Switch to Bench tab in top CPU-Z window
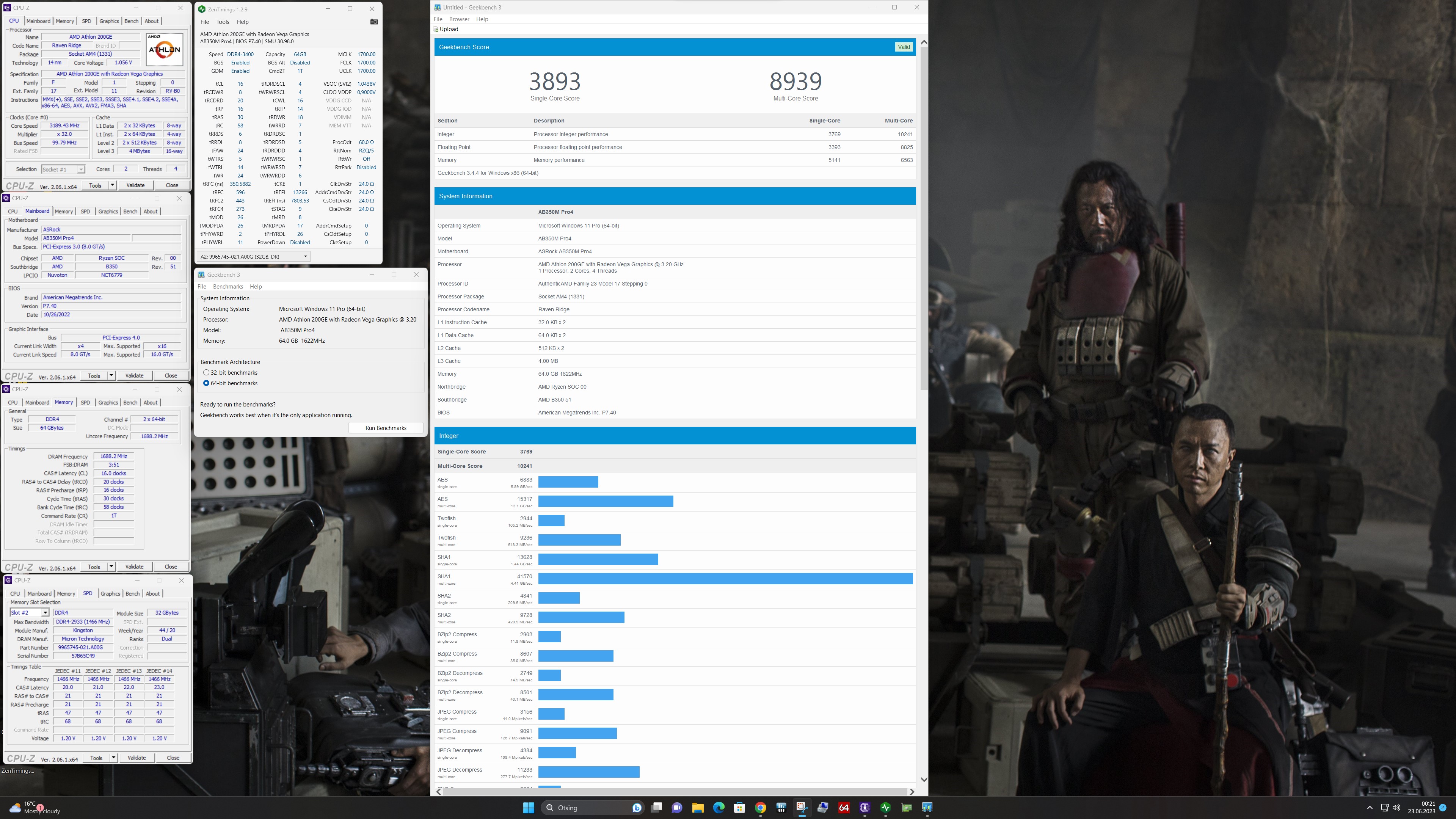The image size is (1456, 819). [131, 21]
